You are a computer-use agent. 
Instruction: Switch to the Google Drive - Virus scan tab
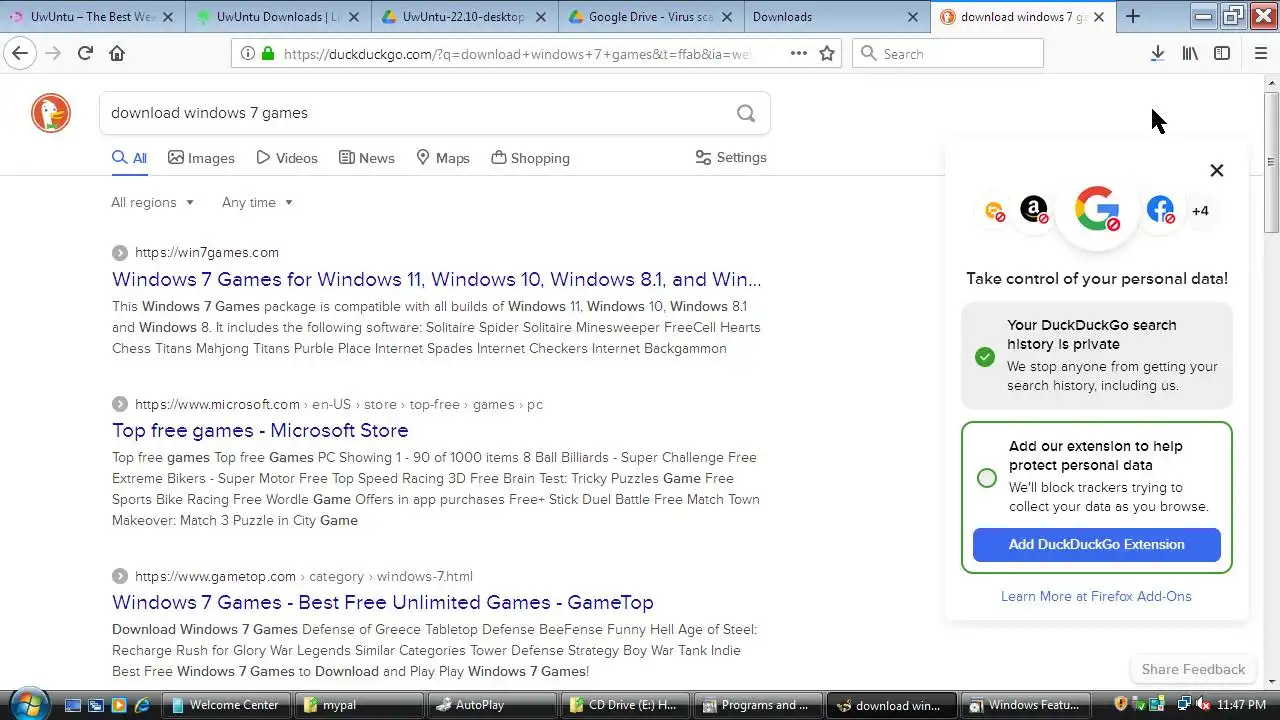pyautogui.click(x=651, y=16)
